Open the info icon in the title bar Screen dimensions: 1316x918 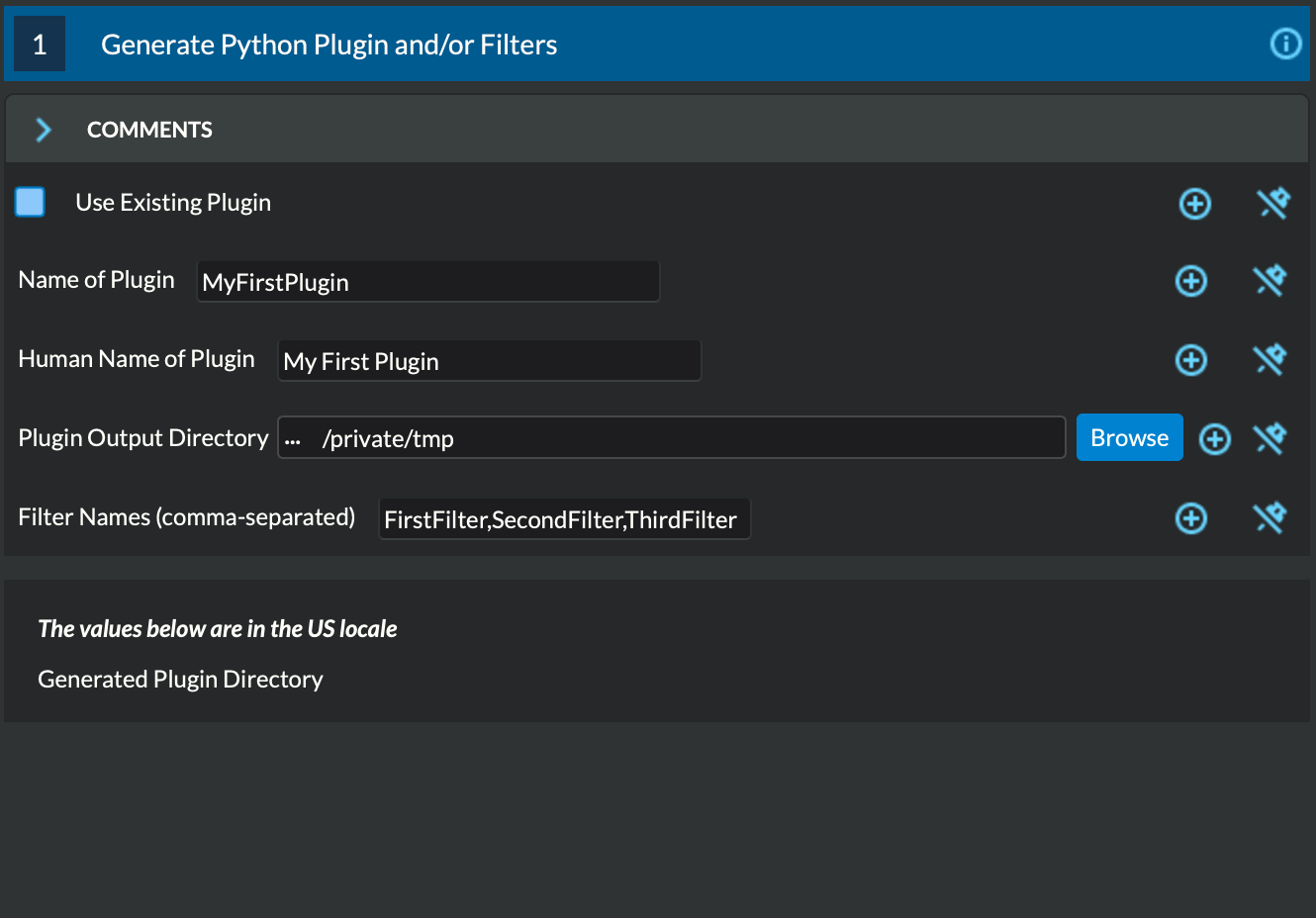[1285, 44]
